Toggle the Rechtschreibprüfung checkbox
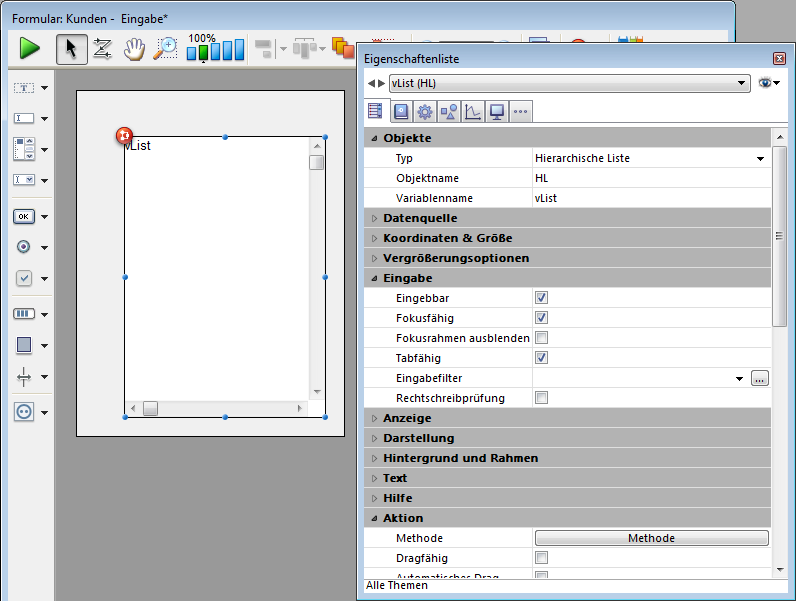Image resolution: width=796 pixels, height=601 pixels. (541, 398)
